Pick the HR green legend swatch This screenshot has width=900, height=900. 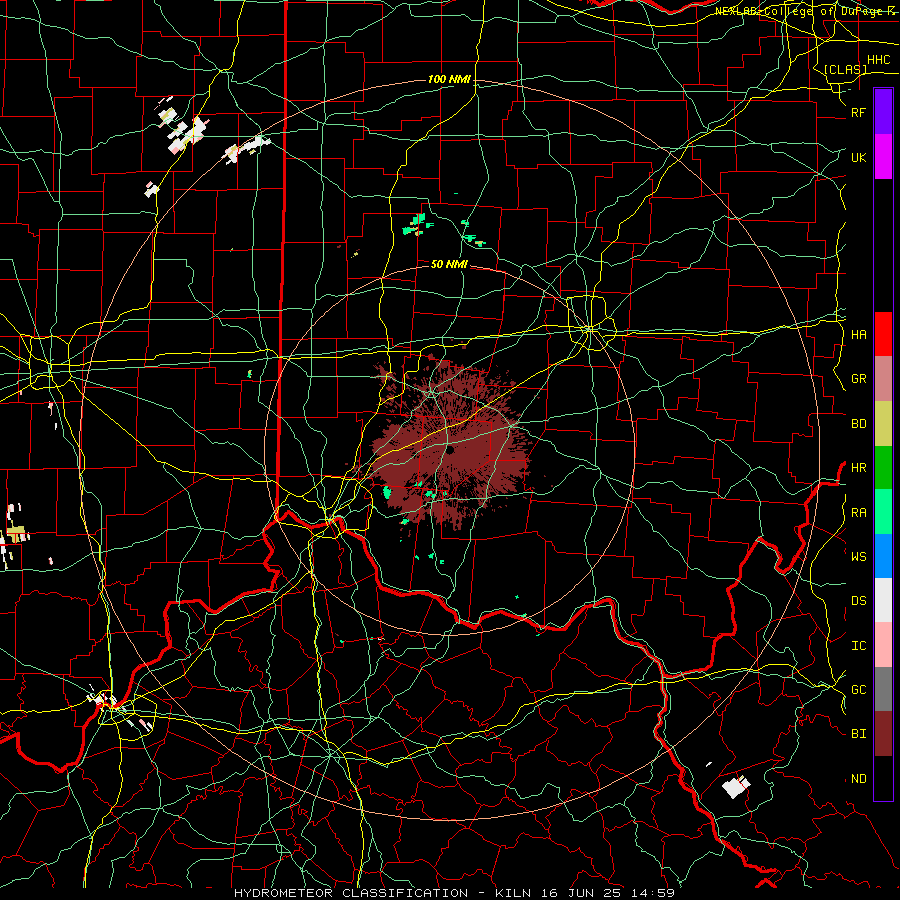(883, 468)
